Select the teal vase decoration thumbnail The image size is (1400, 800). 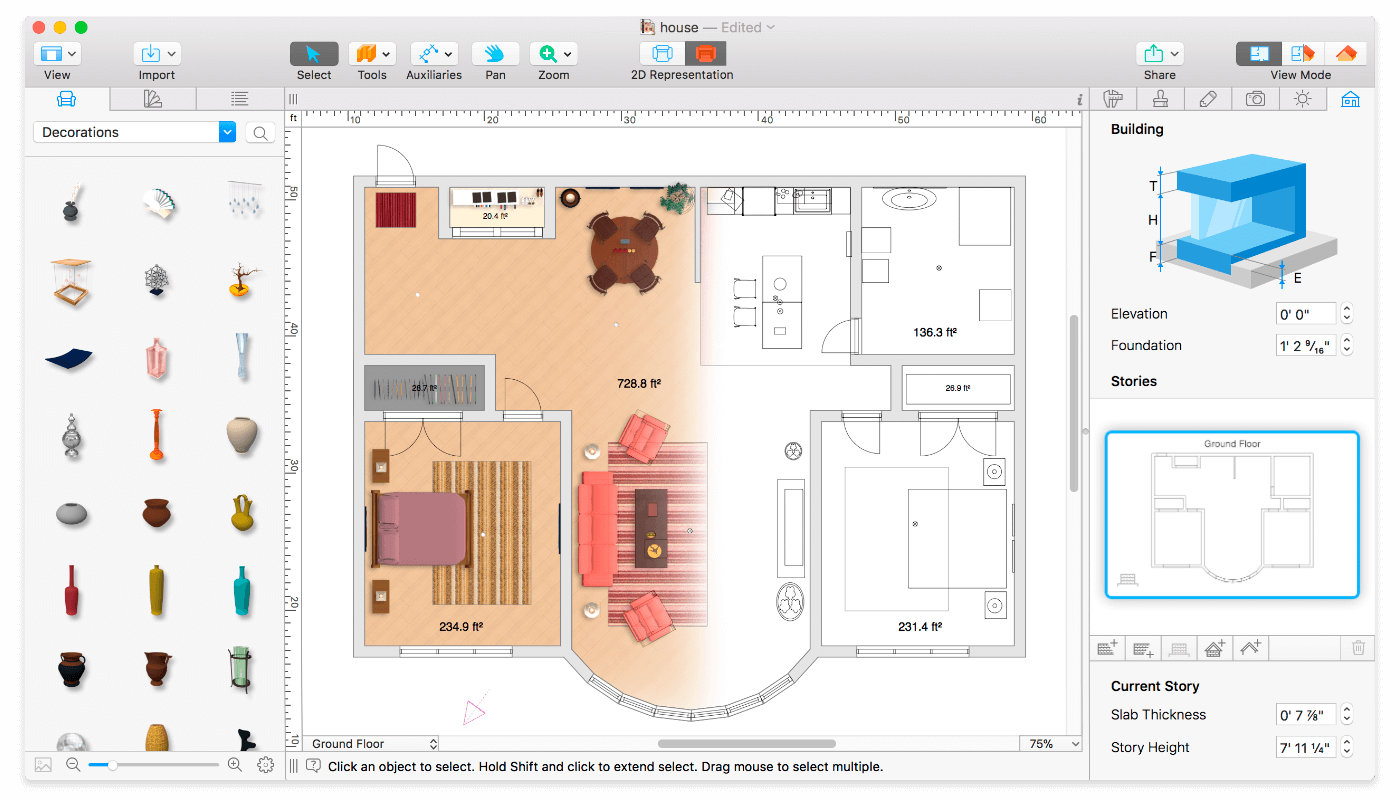(240, 590)
